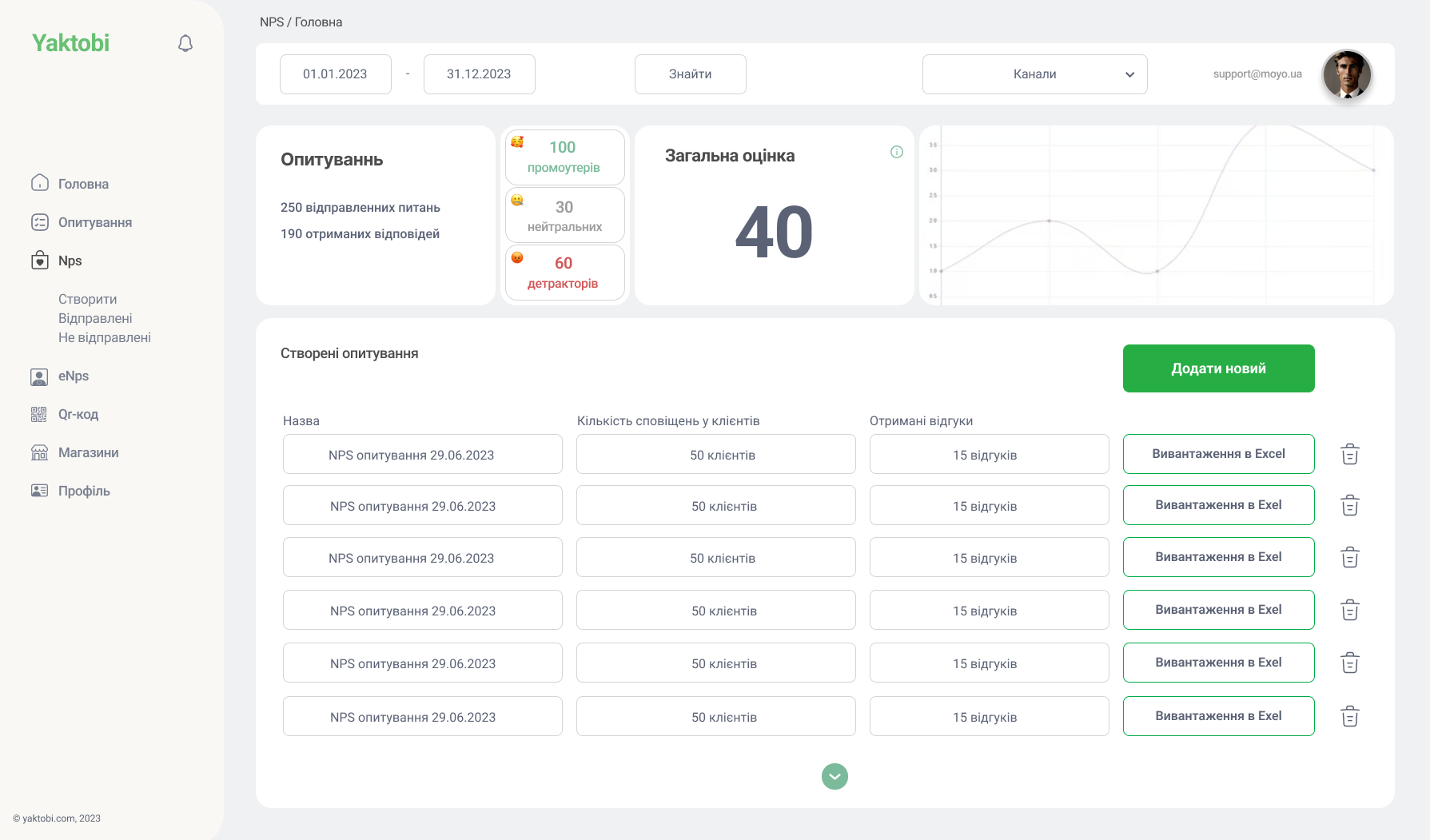Select the eNps person icon
Screen dimensions: 1430x840
click(x=38, y=376)
